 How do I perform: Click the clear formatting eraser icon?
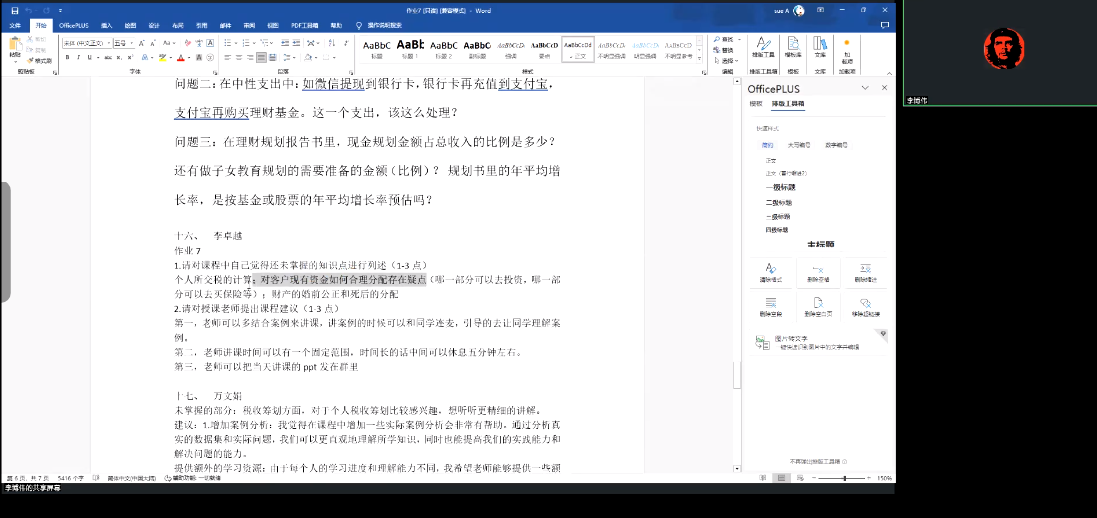click(187, 43)
